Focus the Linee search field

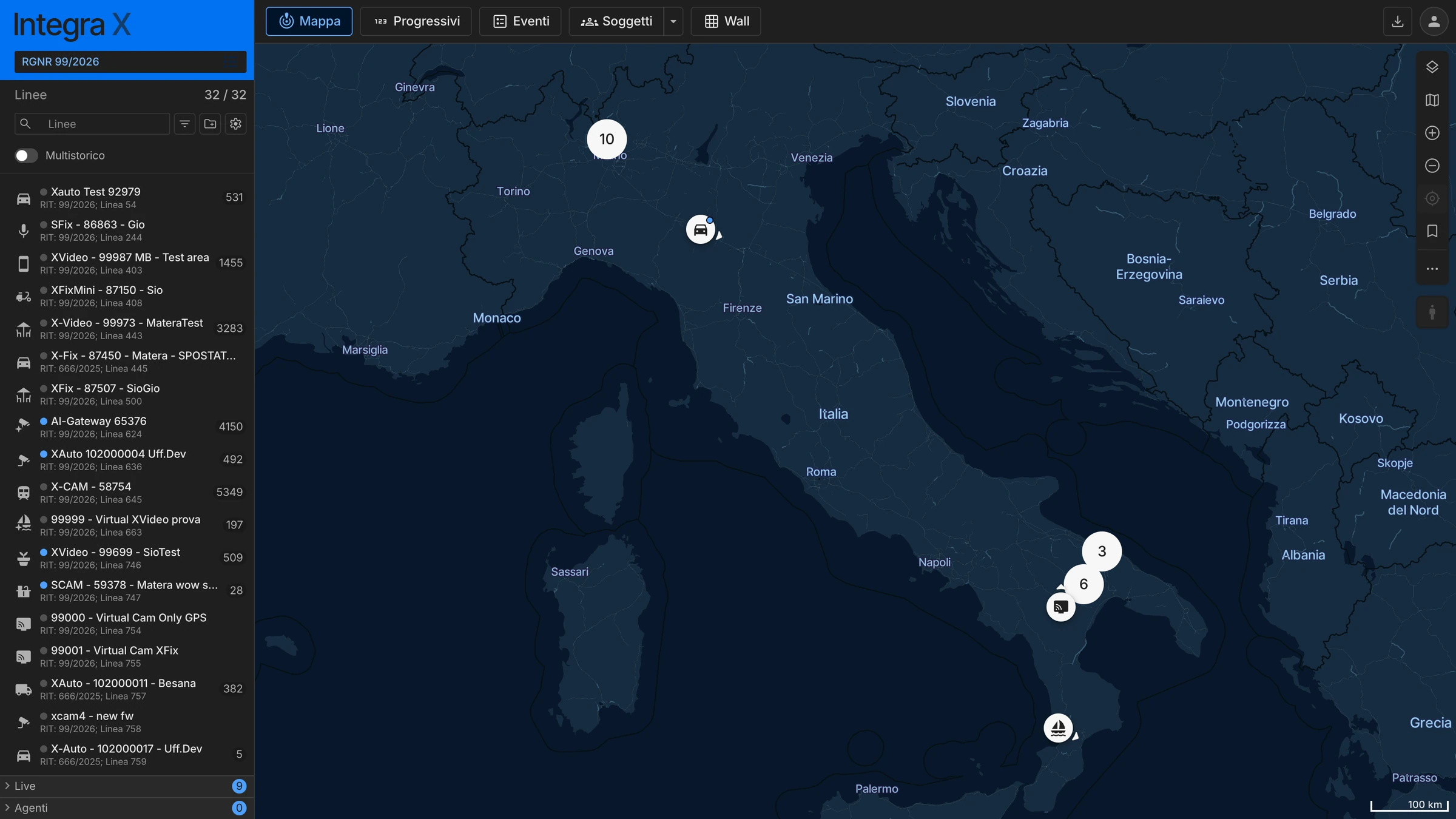coord(92,124)
